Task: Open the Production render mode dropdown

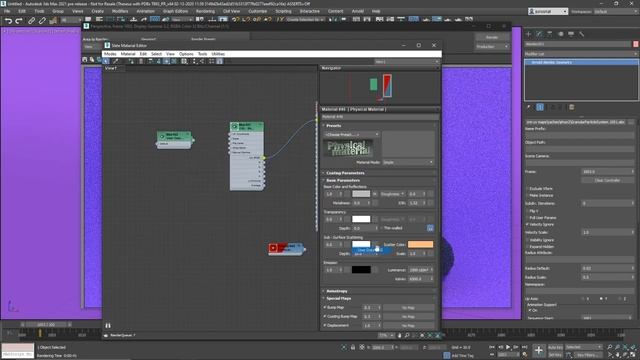Action: click(492, 47)
